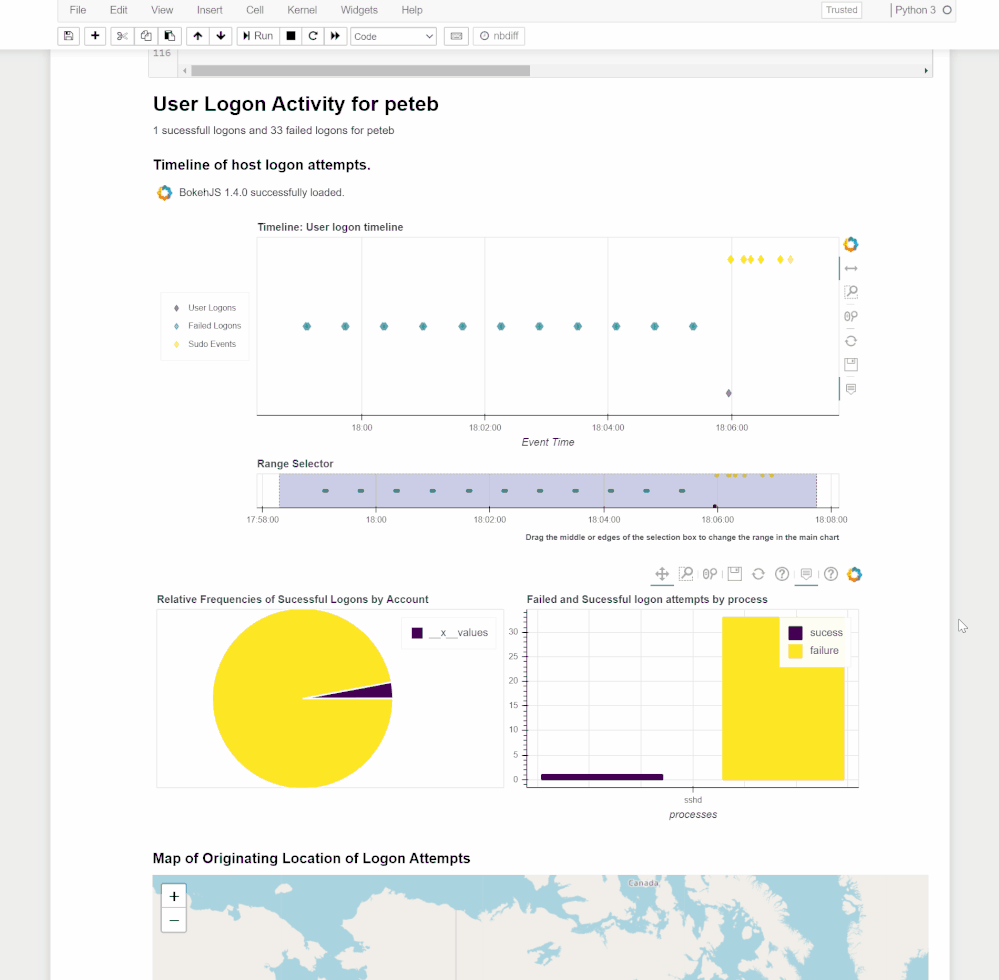
Task: Interrupt the kernel with the stop icon
Action: pyautogui.click(x=291, y=36)
